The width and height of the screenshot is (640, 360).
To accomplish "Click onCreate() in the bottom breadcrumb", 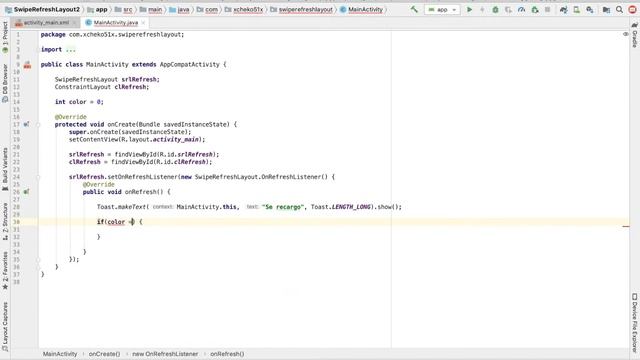I will click(x=104, y=354).
